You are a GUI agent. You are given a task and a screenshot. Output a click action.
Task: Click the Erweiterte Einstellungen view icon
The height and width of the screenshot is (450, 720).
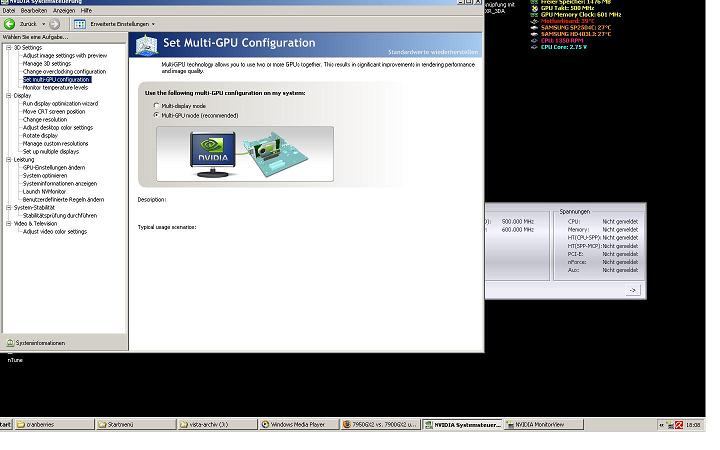coord(80,24)
